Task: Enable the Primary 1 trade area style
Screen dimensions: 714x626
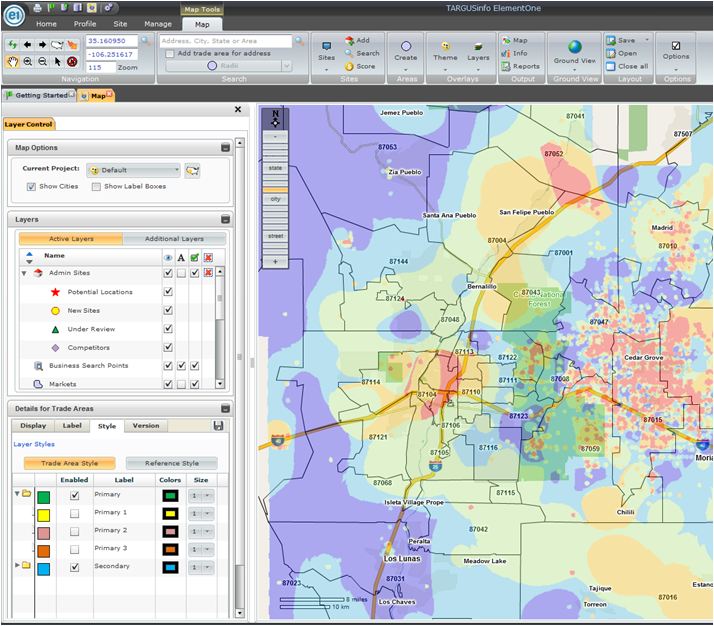Action: (74, 513)
